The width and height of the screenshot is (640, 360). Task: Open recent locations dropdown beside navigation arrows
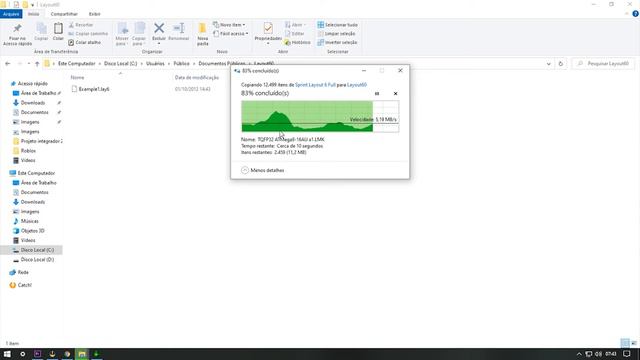click(29, 64)
